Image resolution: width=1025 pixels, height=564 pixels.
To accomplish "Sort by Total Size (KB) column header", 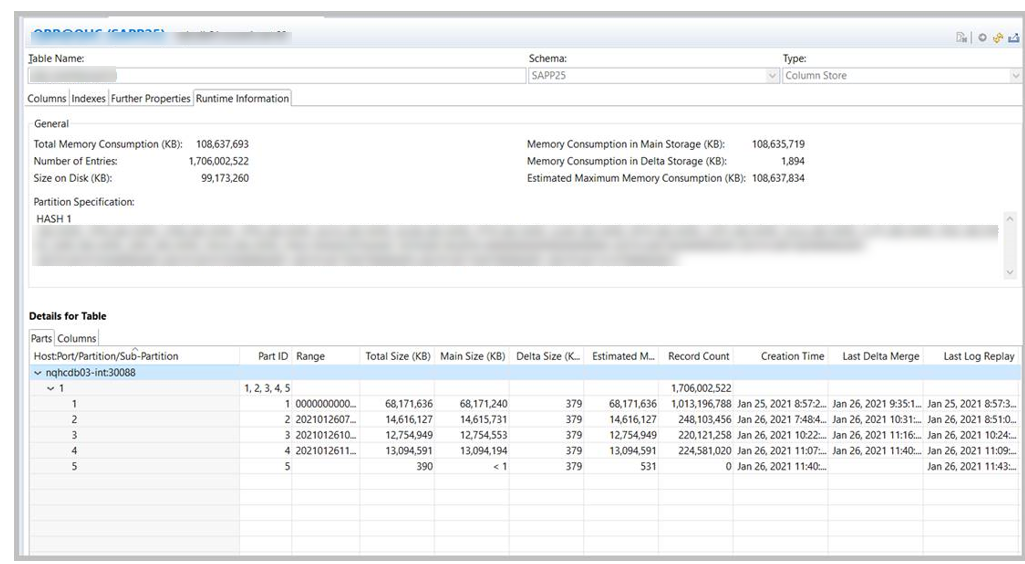I will pyautogui.click(x=397, y=356).
